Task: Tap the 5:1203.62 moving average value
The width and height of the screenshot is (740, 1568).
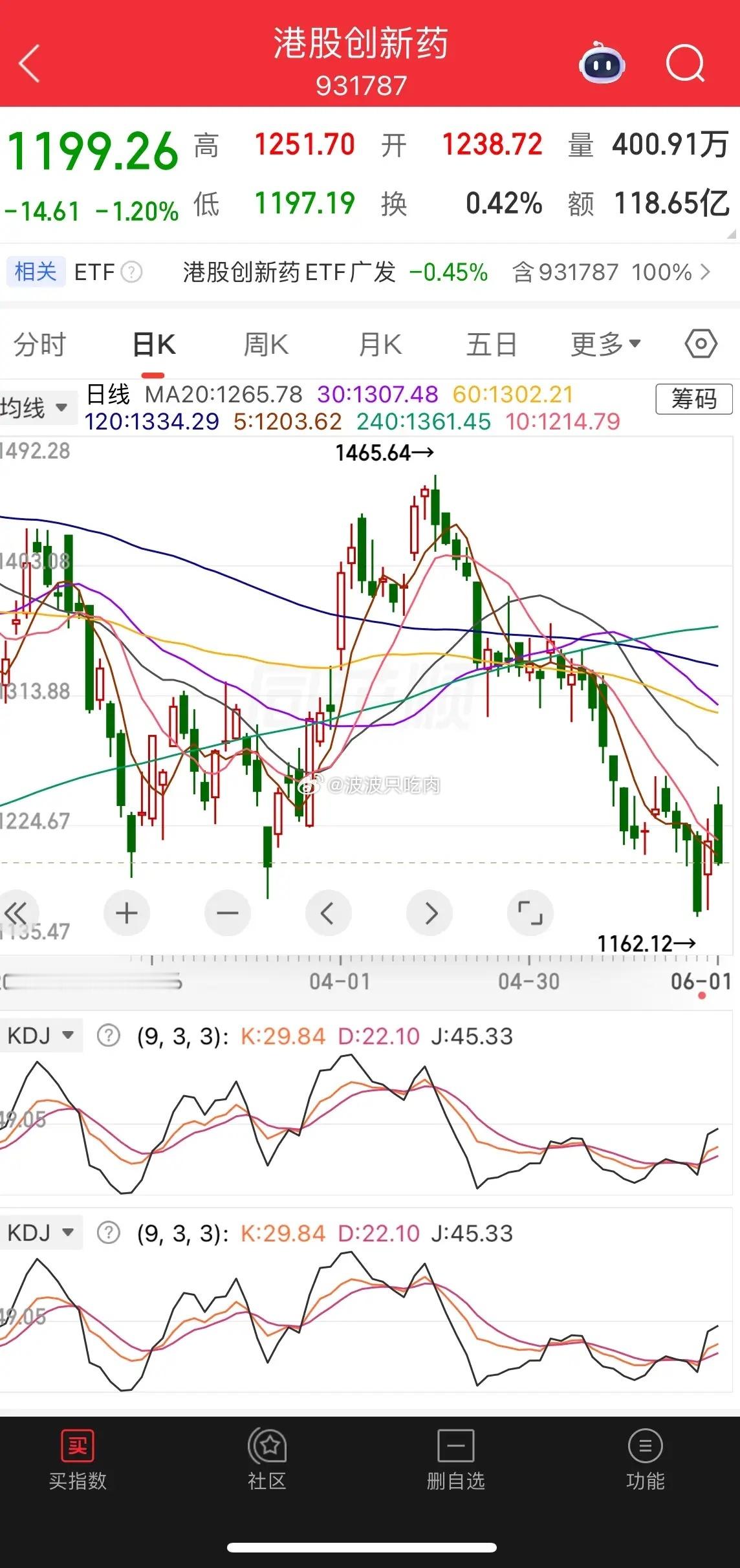Action: (x=288, y=421)
